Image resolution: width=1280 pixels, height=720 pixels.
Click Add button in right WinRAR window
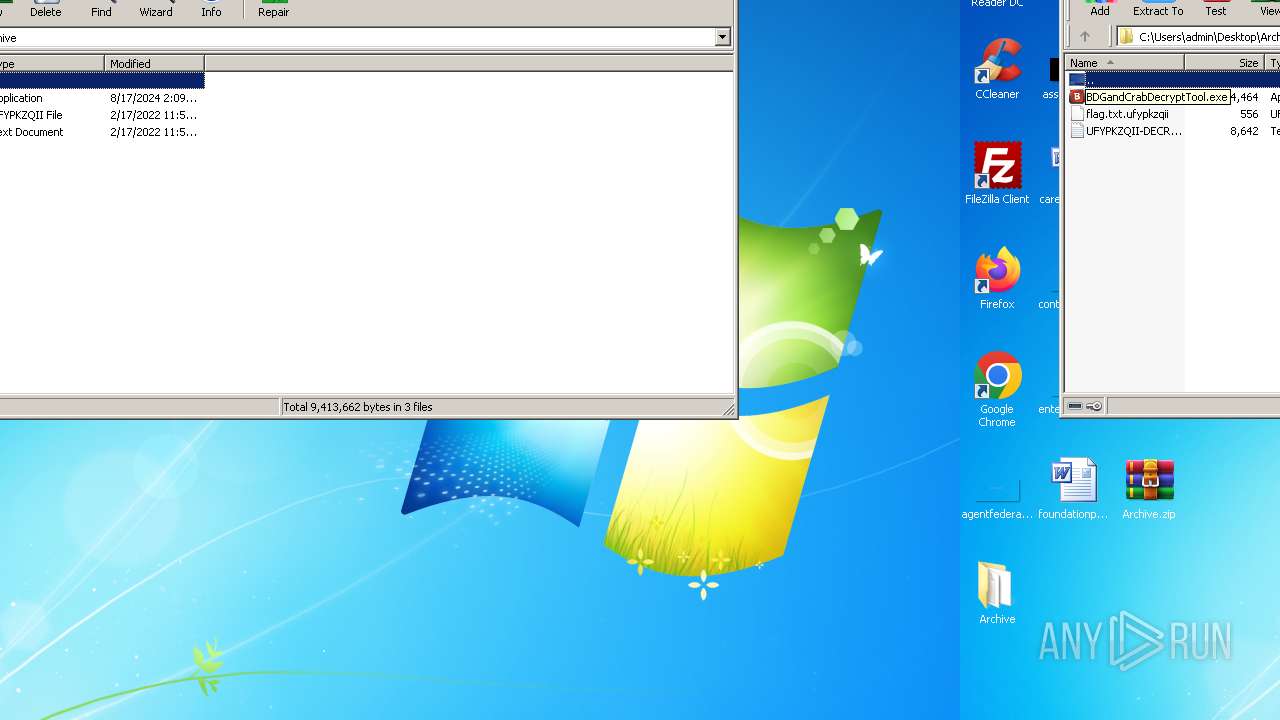pyautogui.click(x=1099, y=9)
